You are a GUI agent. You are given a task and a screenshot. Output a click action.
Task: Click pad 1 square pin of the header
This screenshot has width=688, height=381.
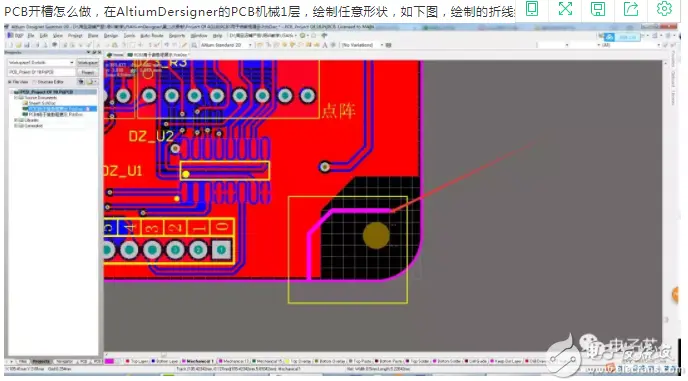coord(222,249)
